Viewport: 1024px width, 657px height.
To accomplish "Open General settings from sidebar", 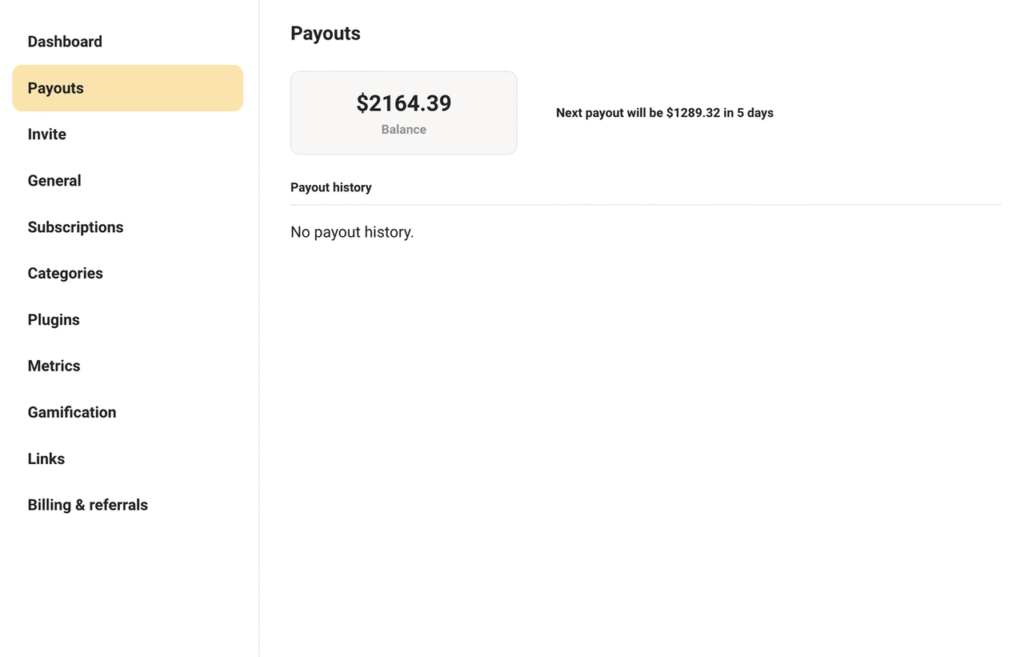I will pos(54,181).
